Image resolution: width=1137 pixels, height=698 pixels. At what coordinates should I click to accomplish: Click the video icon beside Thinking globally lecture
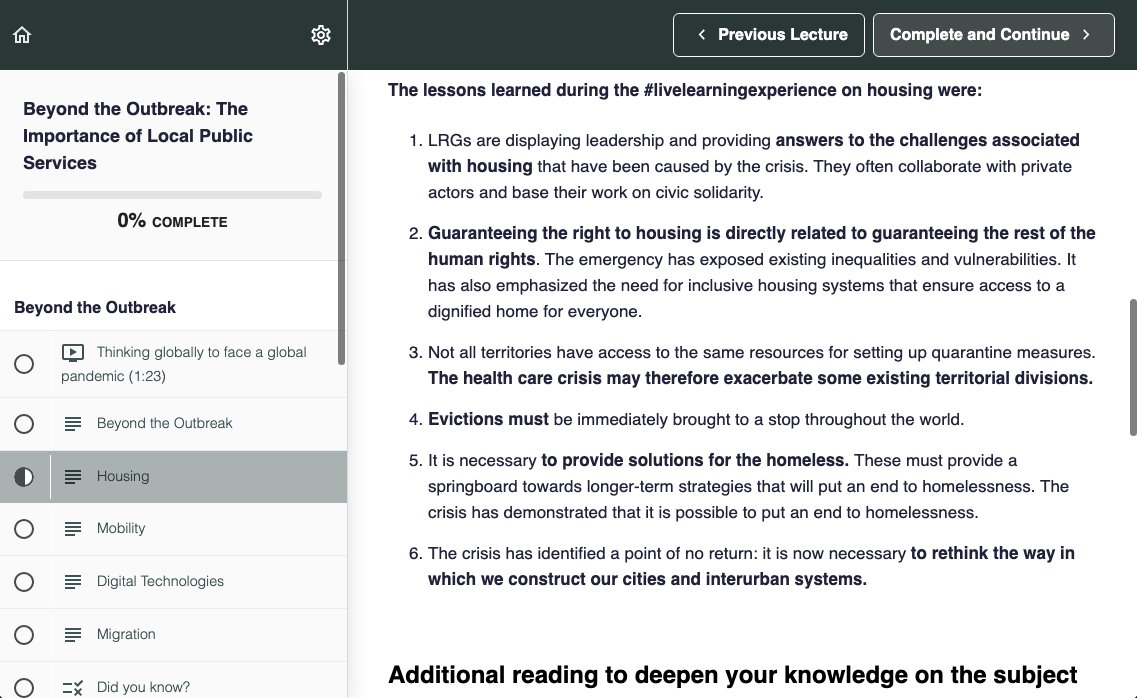pos(73,353)
